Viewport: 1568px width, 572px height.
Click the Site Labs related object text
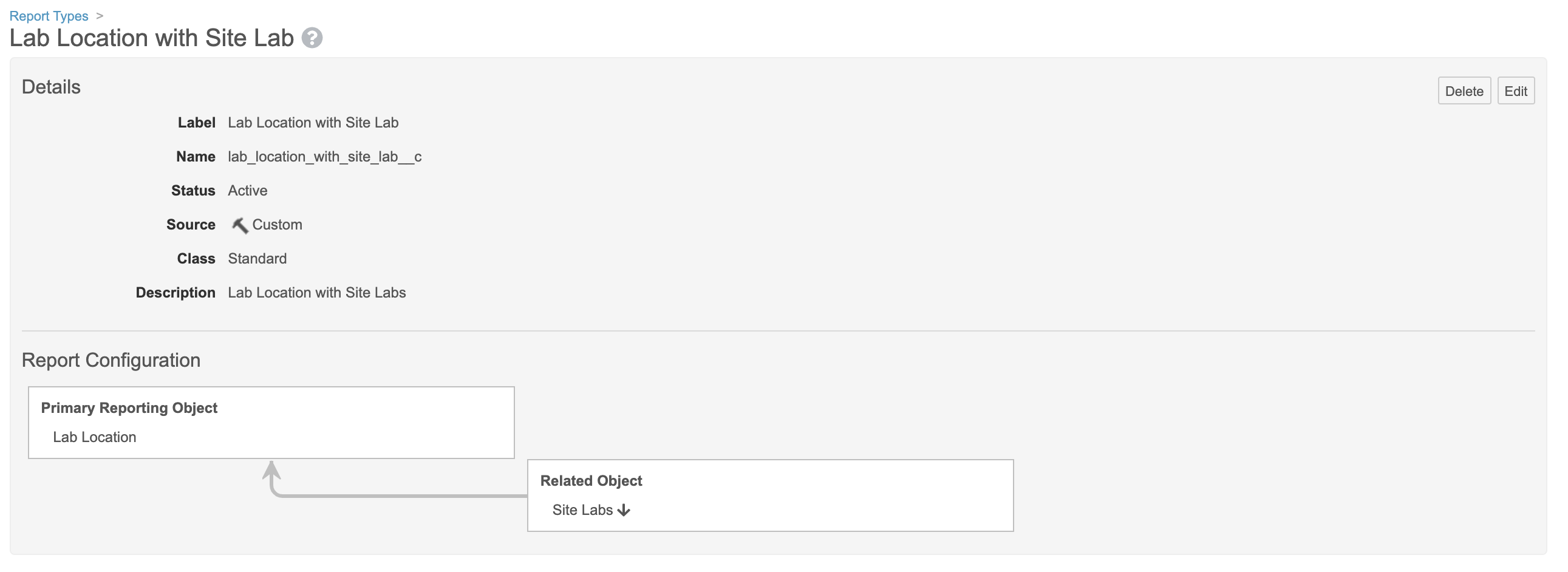(582, 511)
